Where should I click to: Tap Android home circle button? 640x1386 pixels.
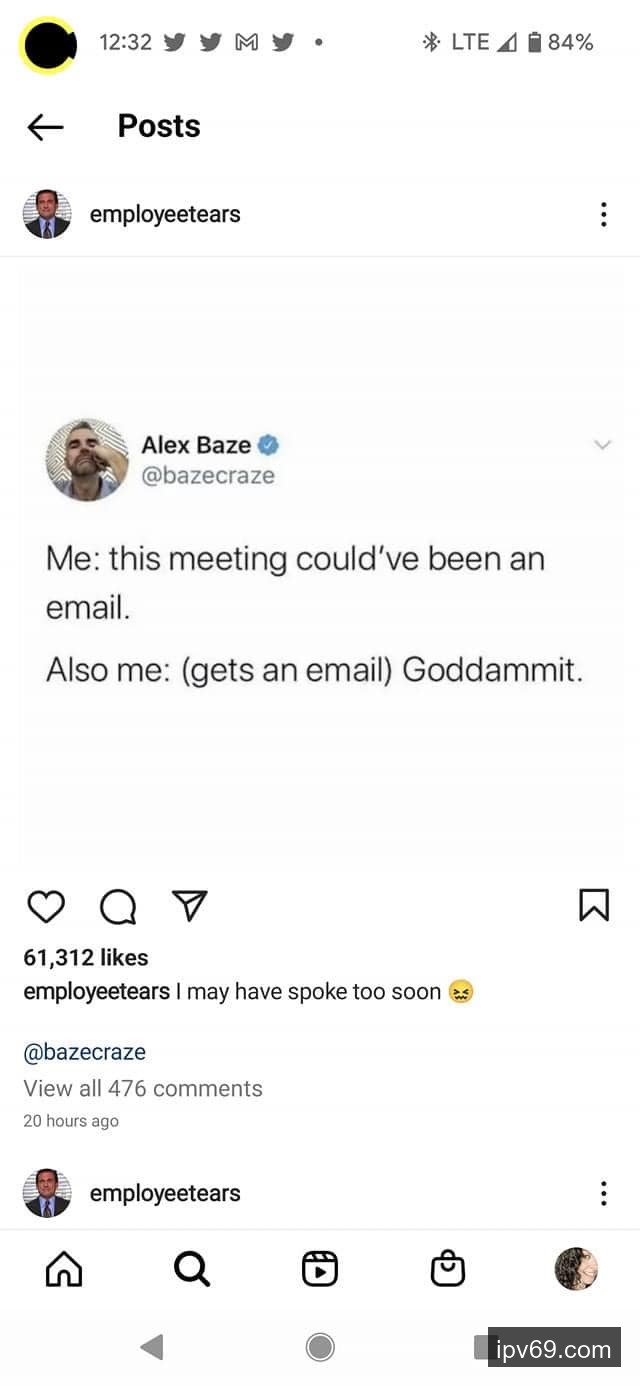(x=320, y=1347)
